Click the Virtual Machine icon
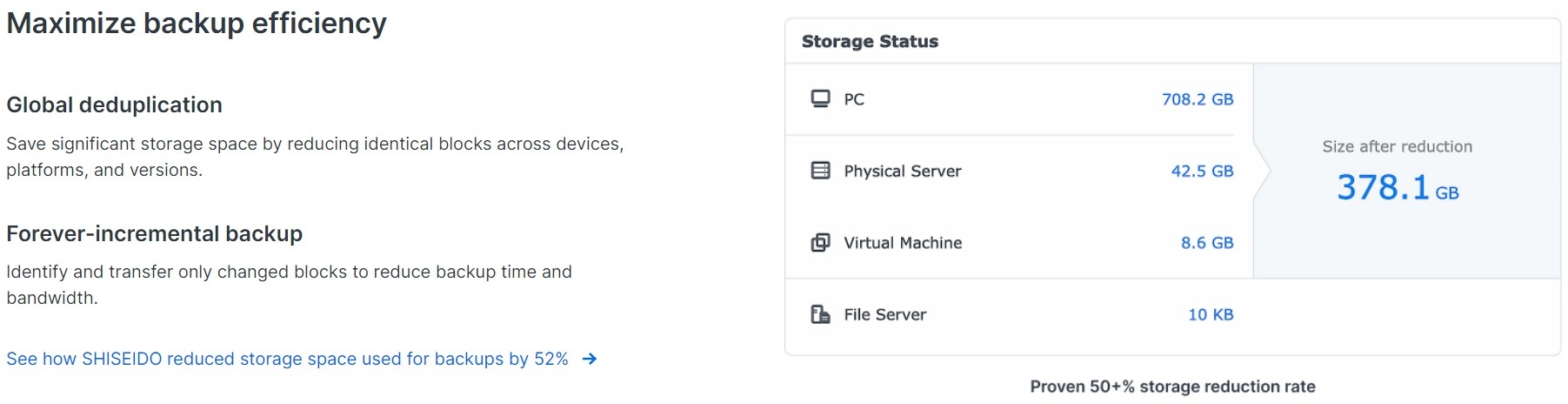The width and height of the screenshot is (1568, 404). (x=820, y=243)
